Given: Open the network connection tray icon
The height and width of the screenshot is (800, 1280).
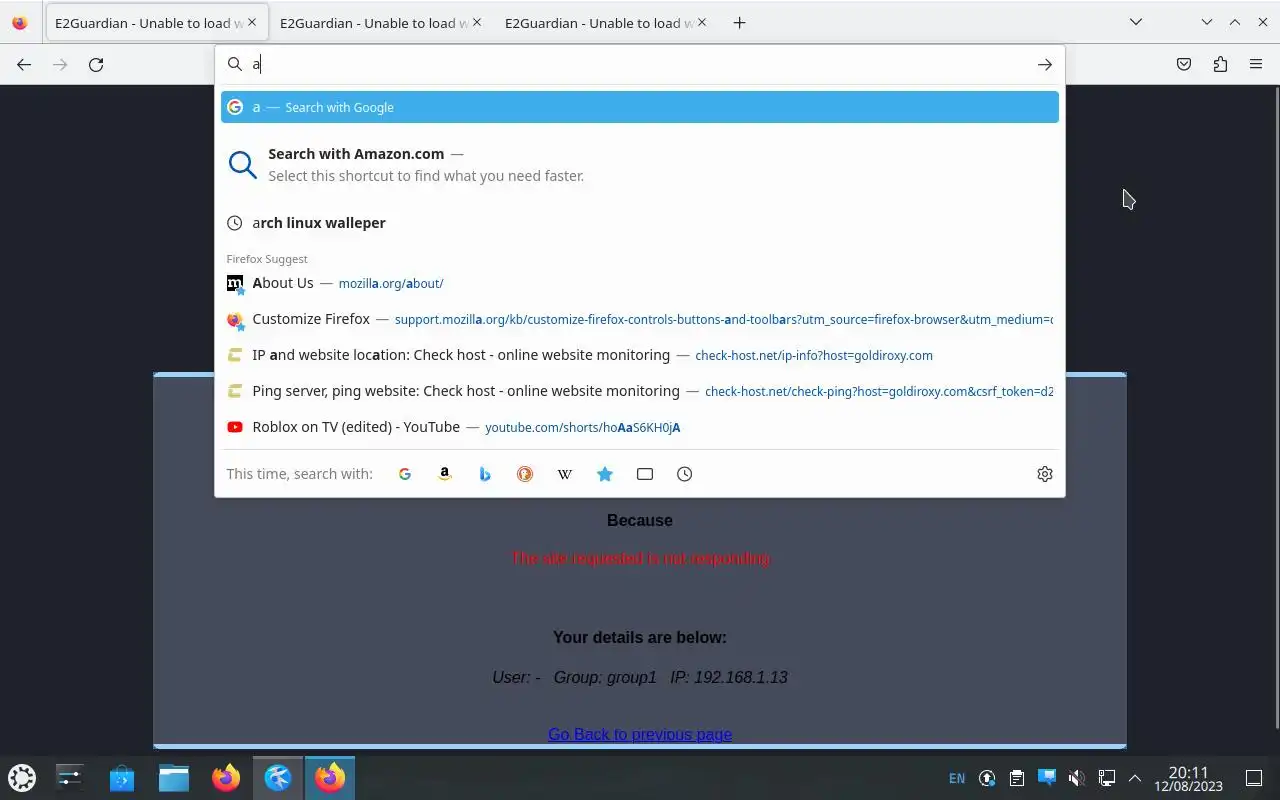Looking at the screenshot, I should tap(1106, 778).
